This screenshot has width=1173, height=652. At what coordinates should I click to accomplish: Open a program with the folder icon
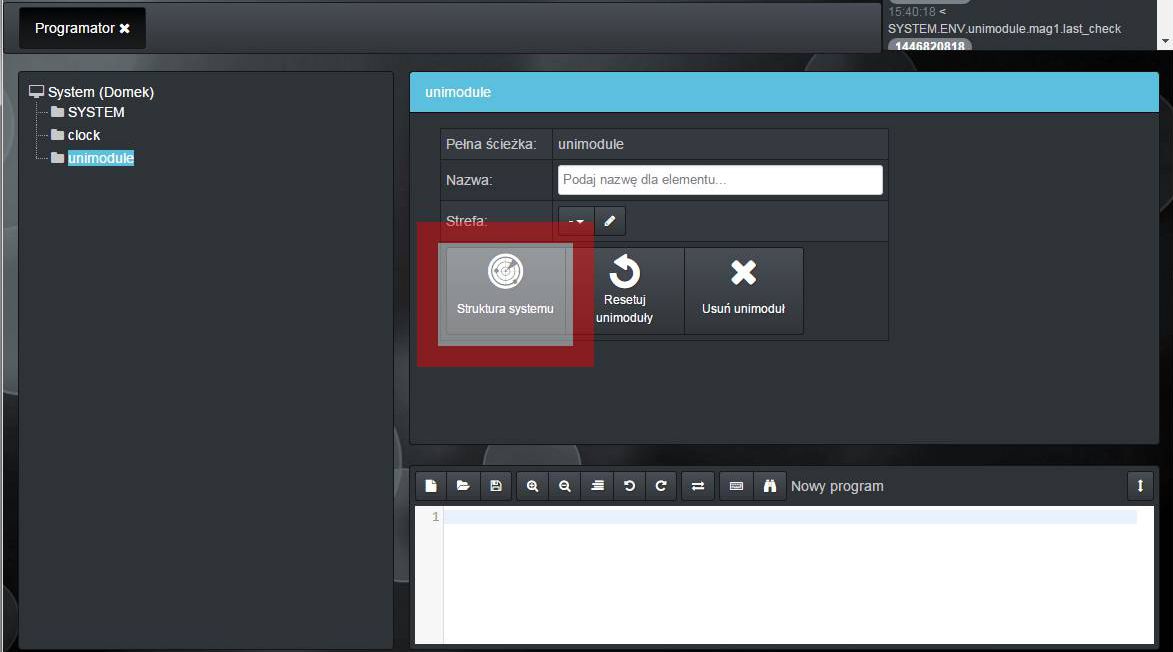[463, 486]
